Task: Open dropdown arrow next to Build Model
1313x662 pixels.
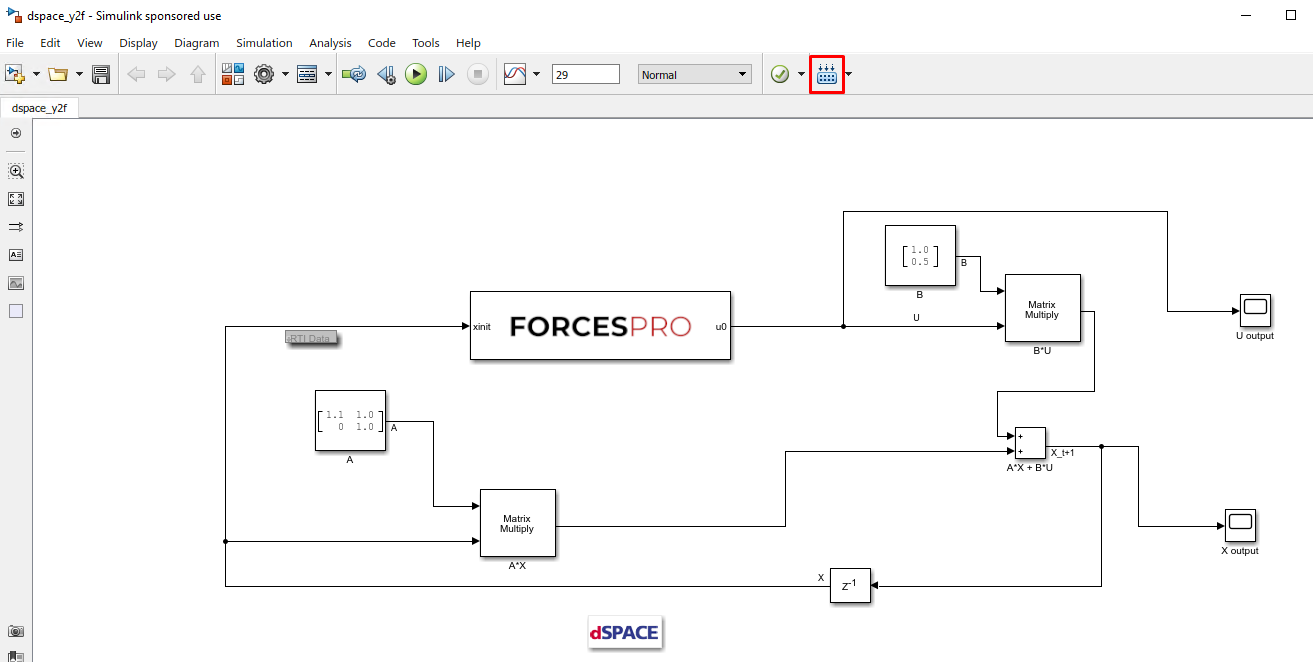Action: tap(850, 75)
